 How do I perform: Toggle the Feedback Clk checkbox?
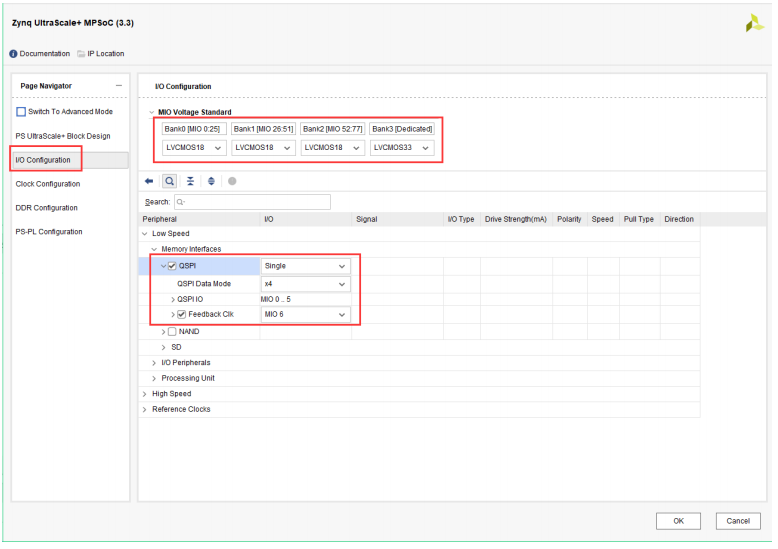[182, 315]
